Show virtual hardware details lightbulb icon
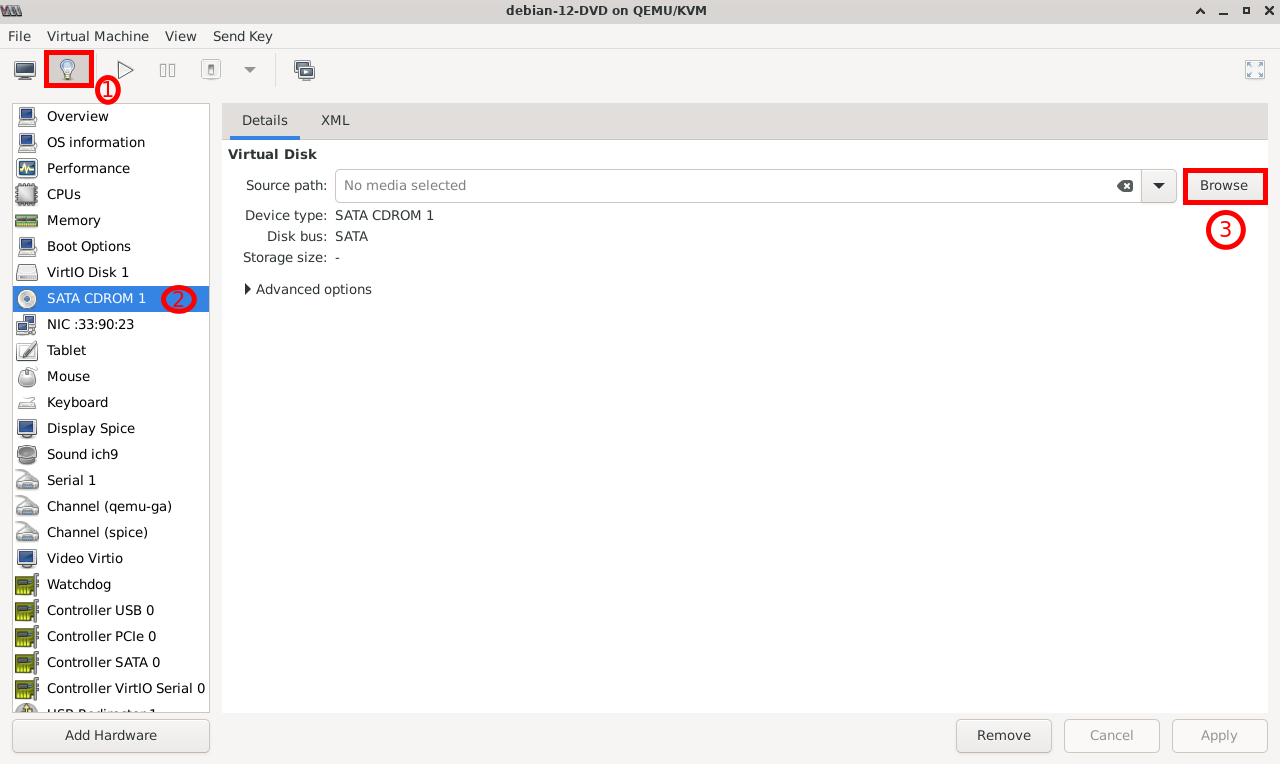This screenshot has height=764, width=1280. 68,70
